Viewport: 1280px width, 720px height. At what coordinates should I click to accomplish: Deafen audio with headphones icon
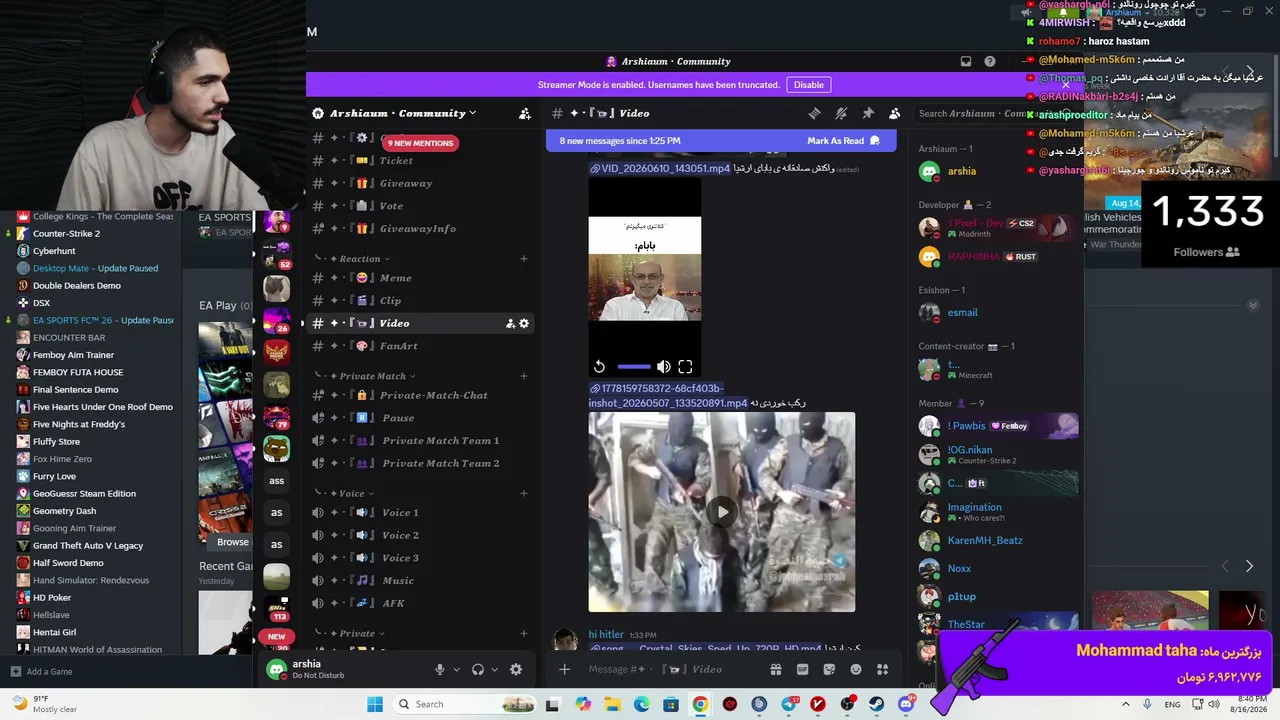click(478, 670)
